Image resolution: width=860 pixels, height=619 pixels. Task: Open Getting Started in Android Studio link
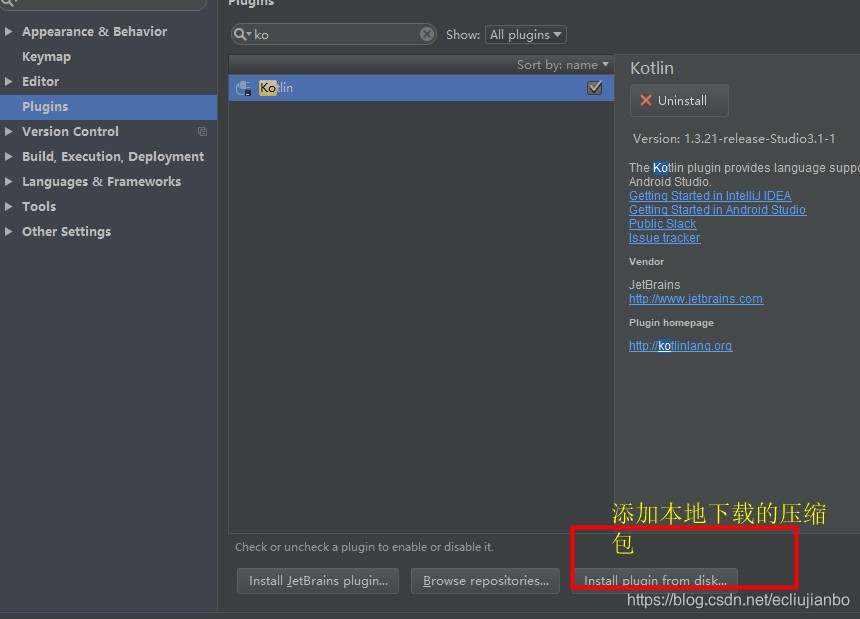coord(717,209)
